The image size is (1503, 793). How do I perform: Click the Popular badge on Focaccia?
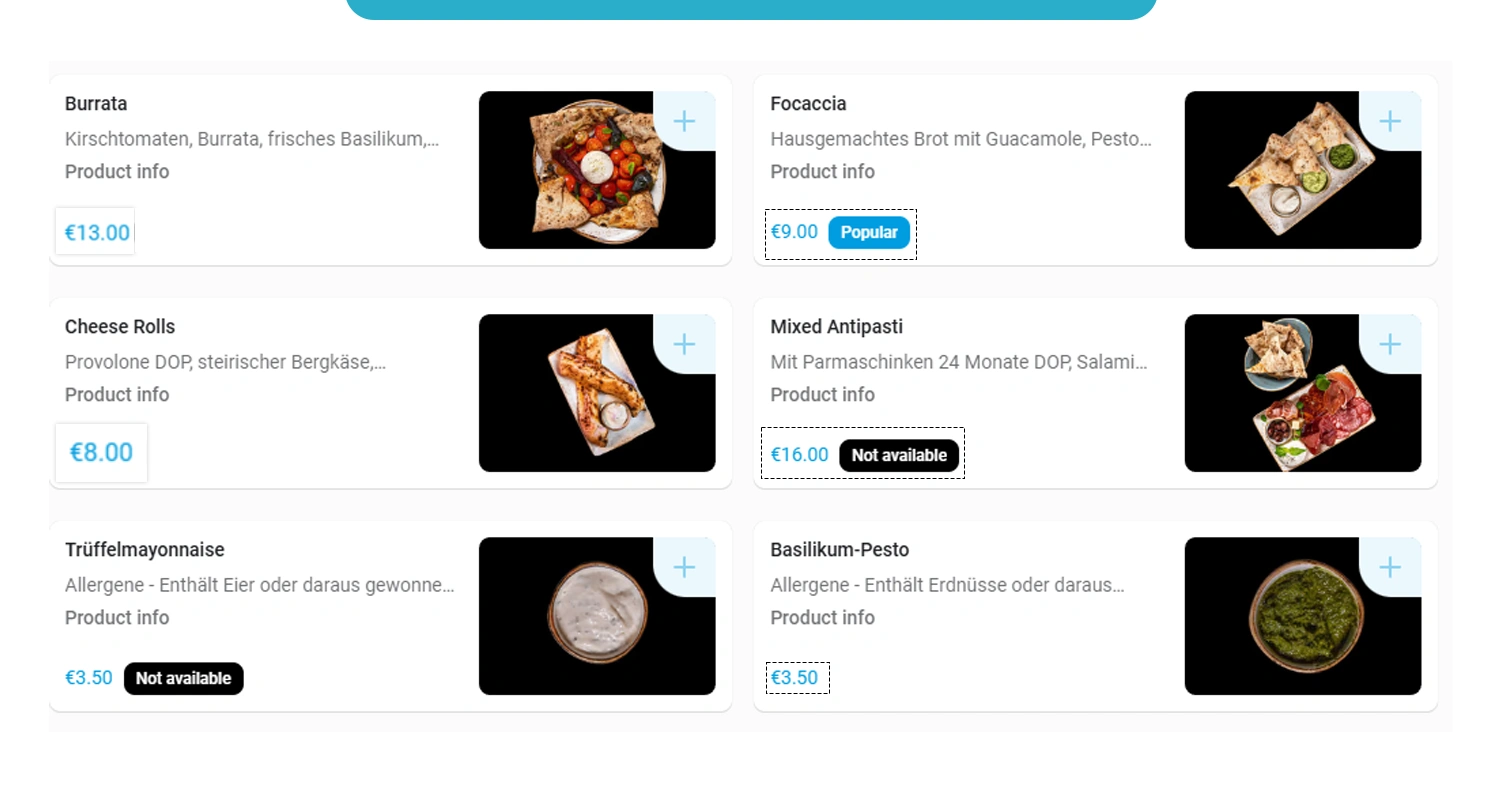click(x=869, y=233)
